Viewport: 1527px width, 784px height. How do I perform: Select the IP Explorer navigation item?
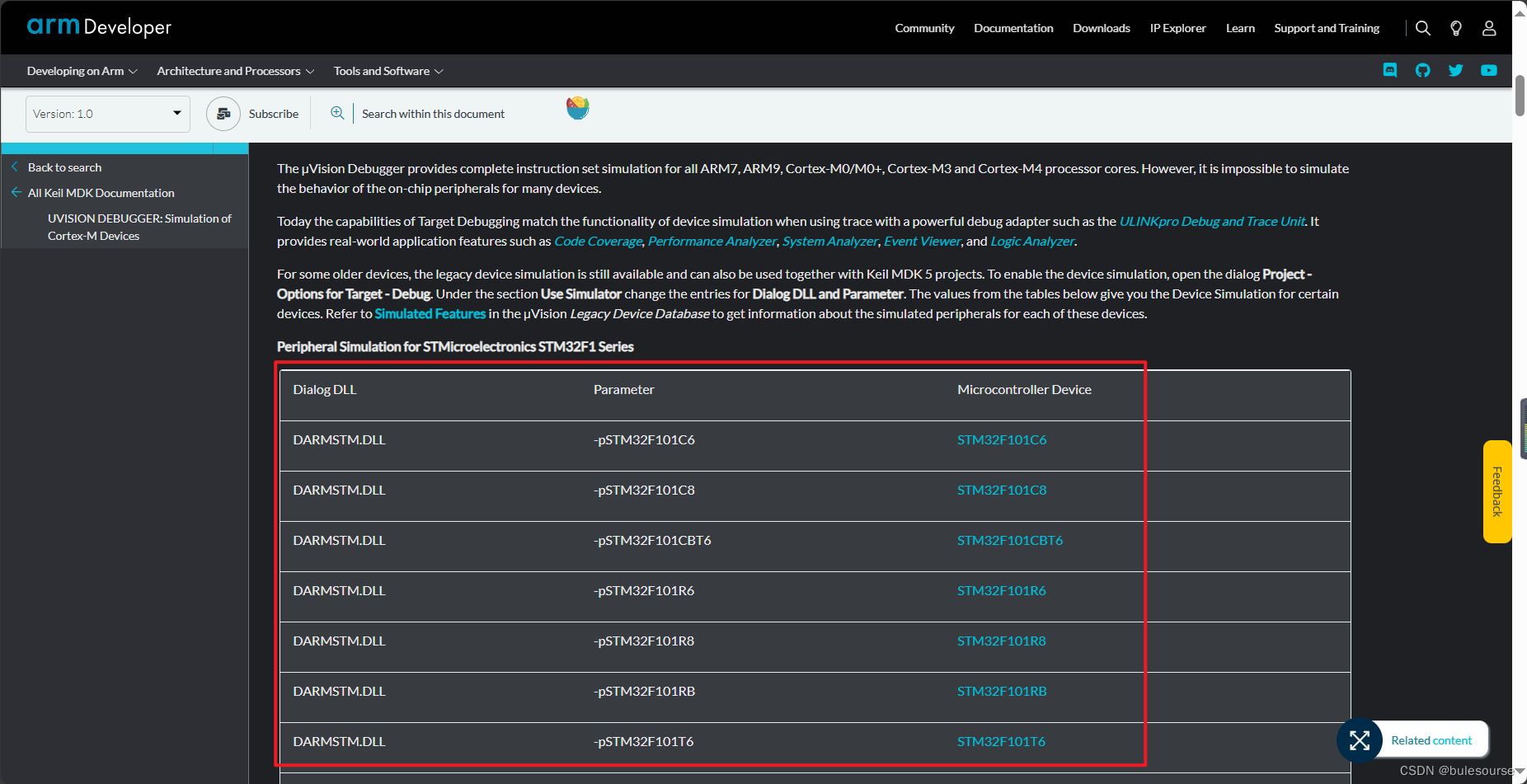pyautogui.click(x=1177, y=27)
